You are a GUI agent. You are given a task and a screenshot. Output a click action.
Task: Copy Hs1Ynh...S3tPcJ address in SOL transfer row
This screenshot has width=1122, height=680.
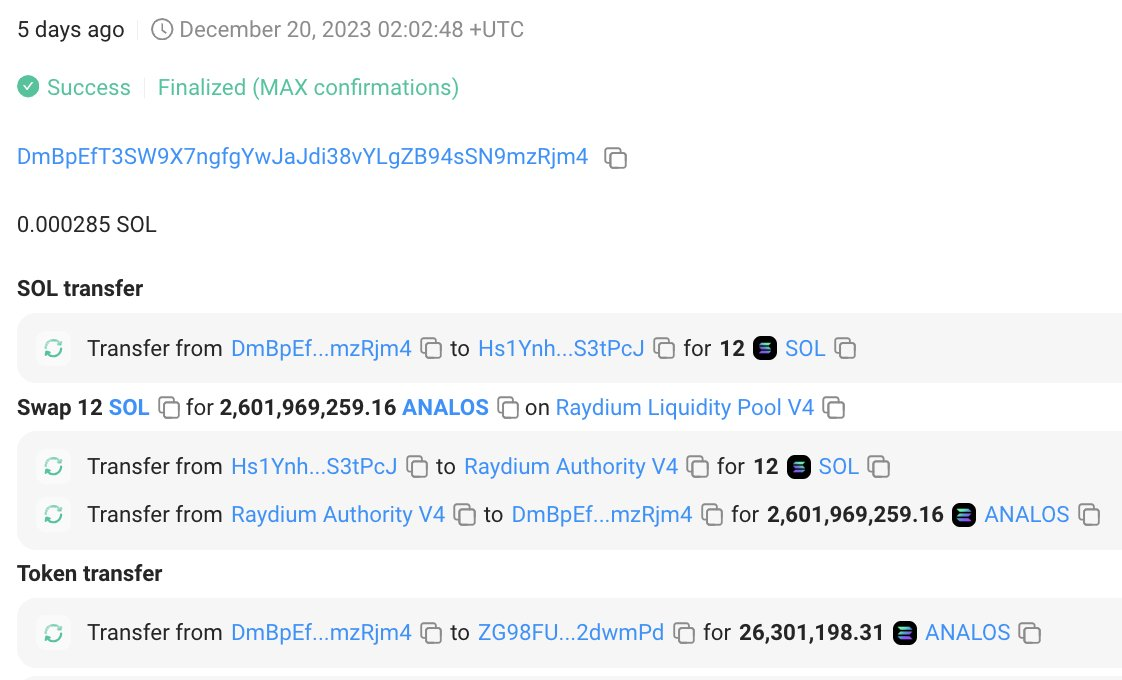point(664,349)
